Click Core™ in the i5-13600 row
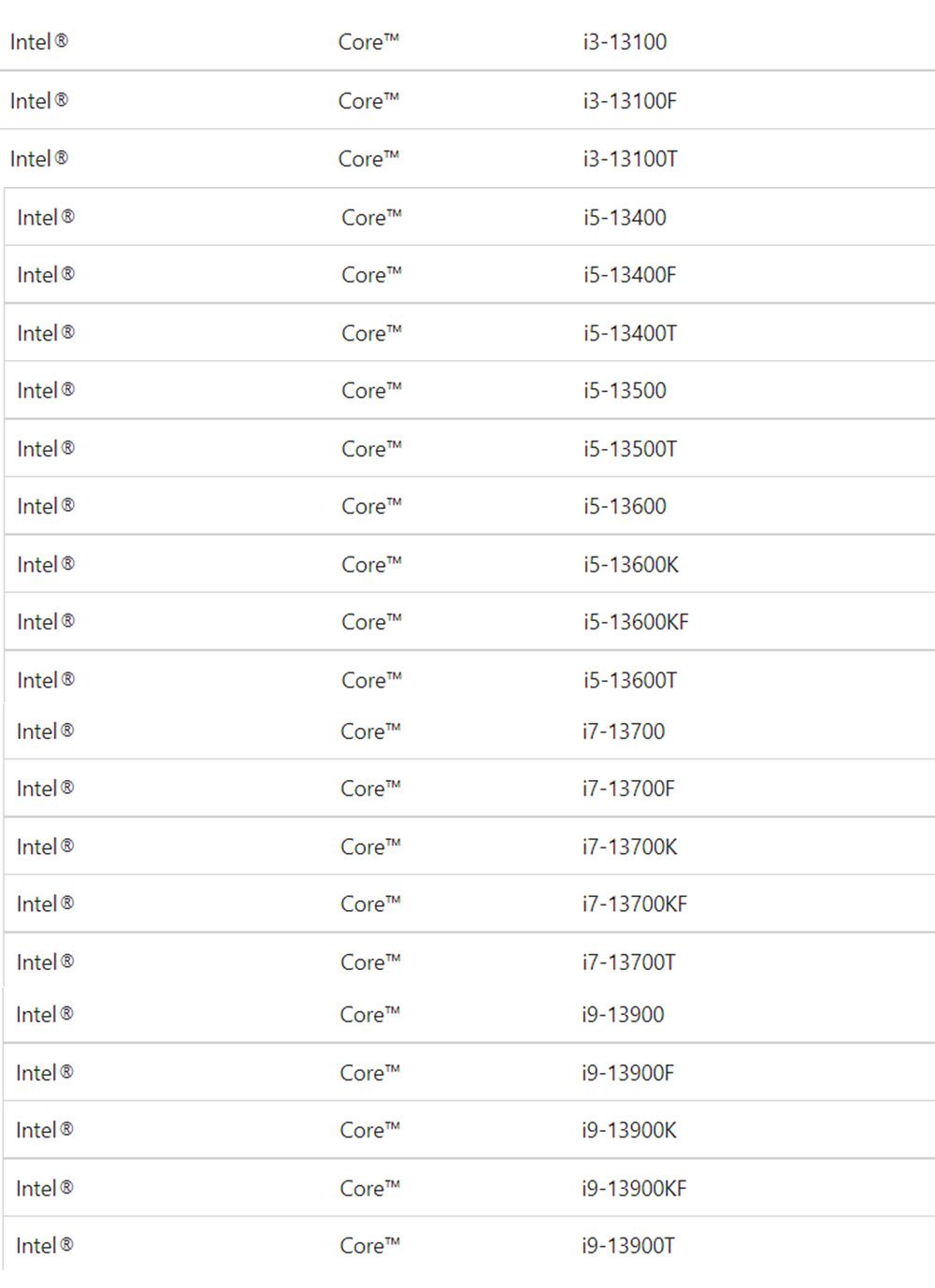The image size is (935, 1288). click(371, 507)
